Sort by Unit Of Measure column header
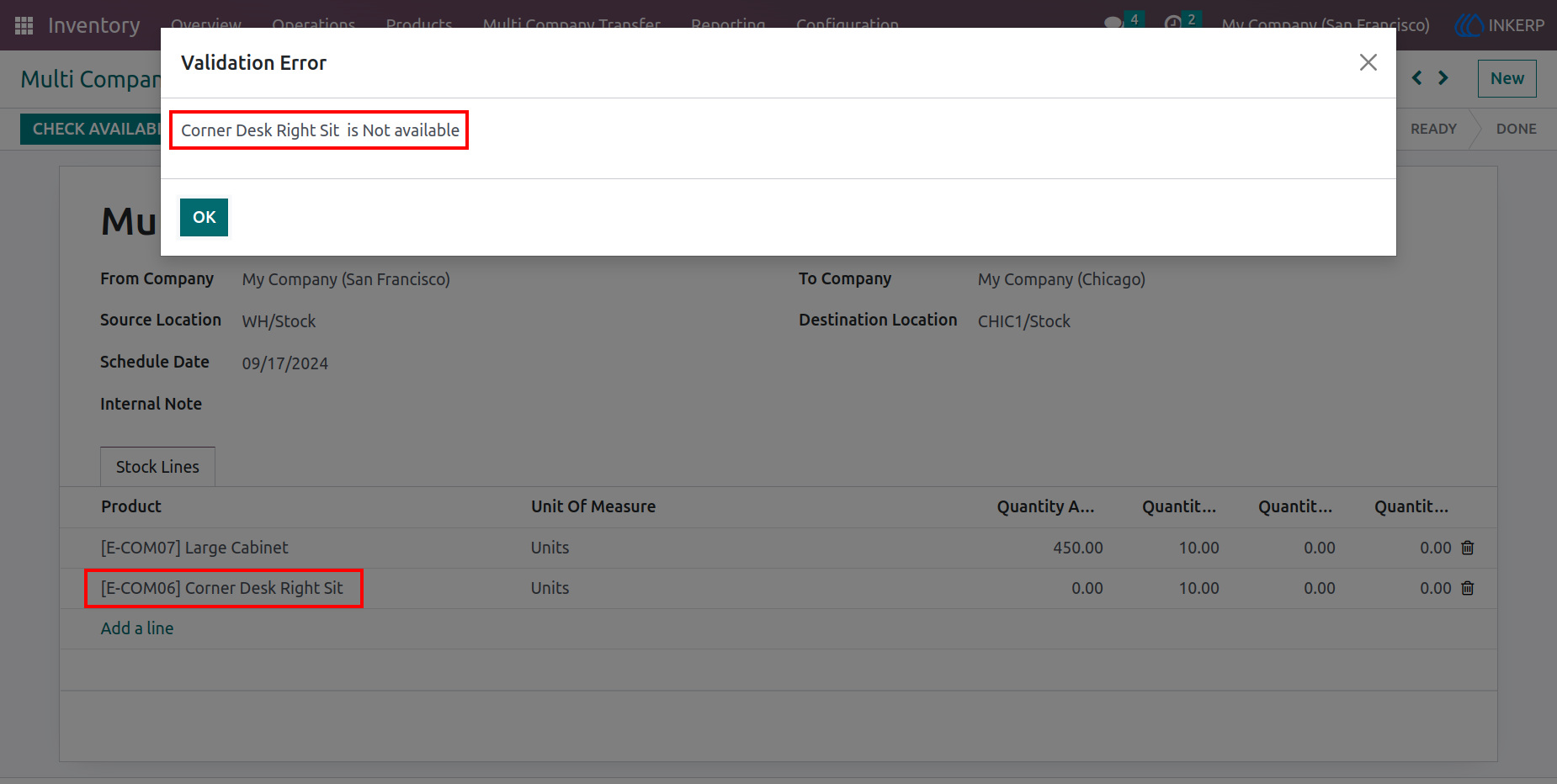The height and width of the screenshot is (784, 1557). pos(593,506)
